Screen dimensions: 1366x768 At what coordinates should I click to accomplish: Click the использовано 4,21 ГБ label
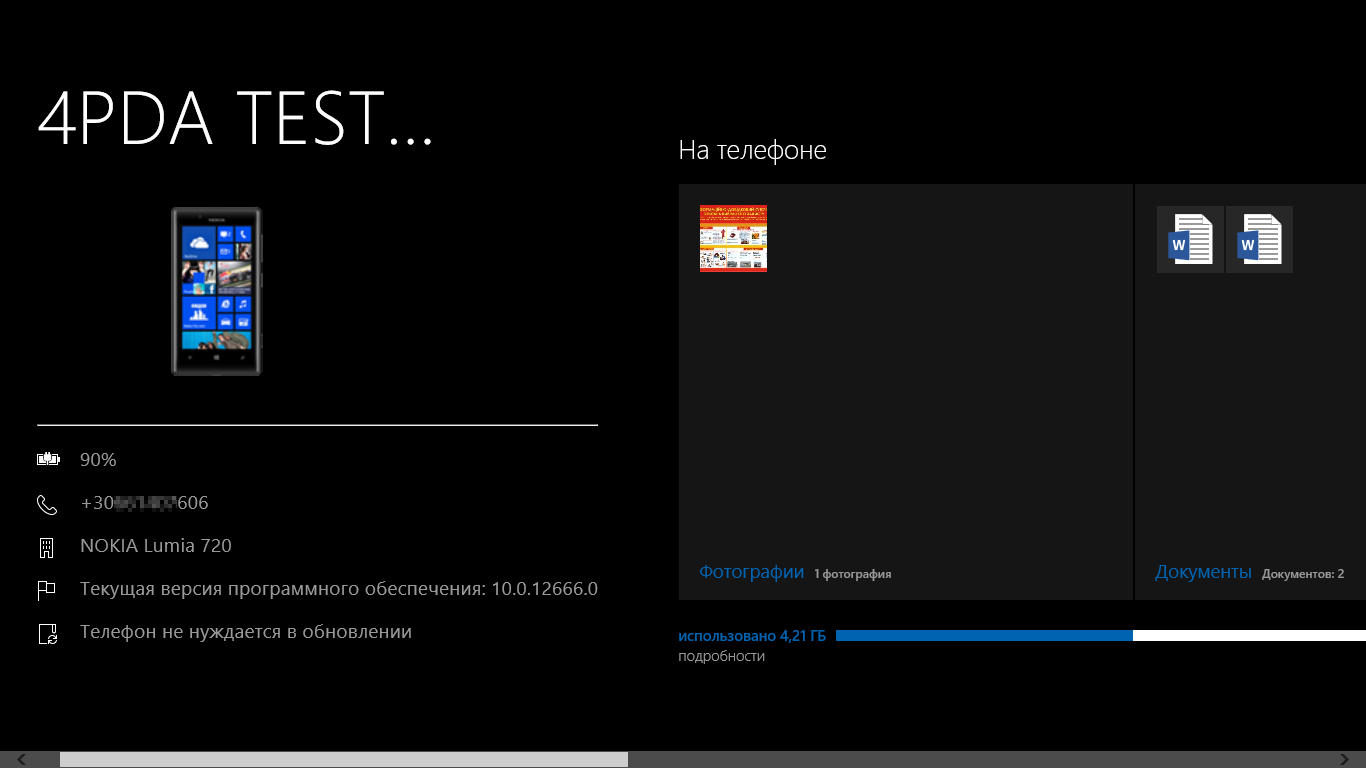pos(752,636)
